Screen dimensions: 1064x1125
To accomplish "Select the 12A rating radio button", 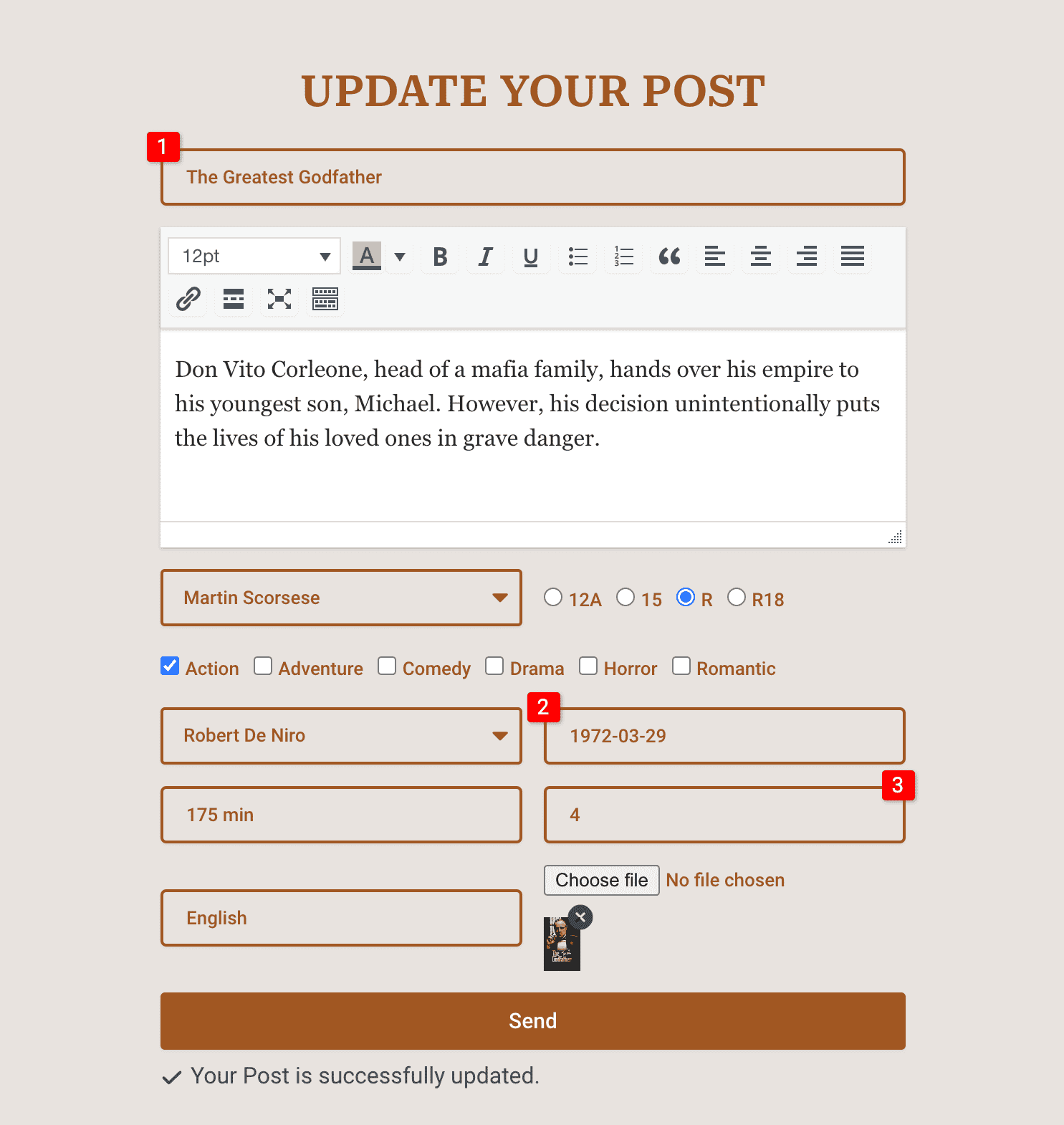I will tap(553, 597).
